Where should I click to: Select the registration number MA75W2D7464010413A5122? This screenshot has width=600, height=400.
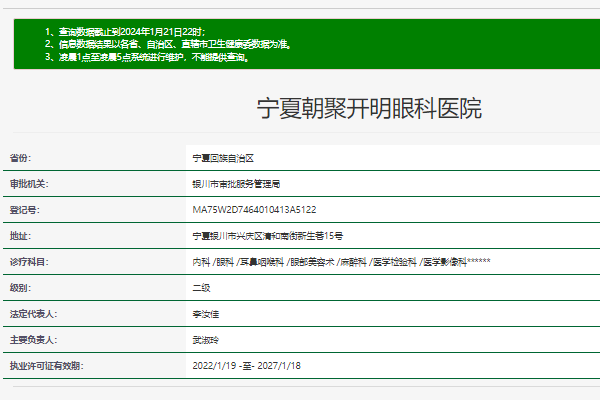tap(254, 210)
